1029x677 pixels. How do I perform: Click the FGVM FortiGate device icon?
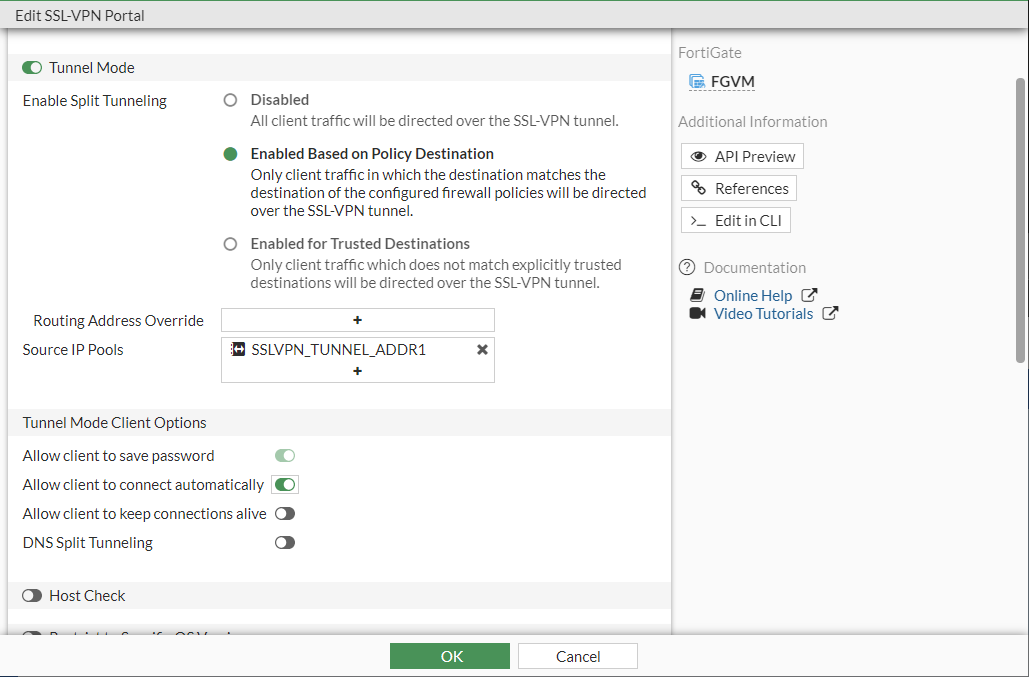(698, 81)
